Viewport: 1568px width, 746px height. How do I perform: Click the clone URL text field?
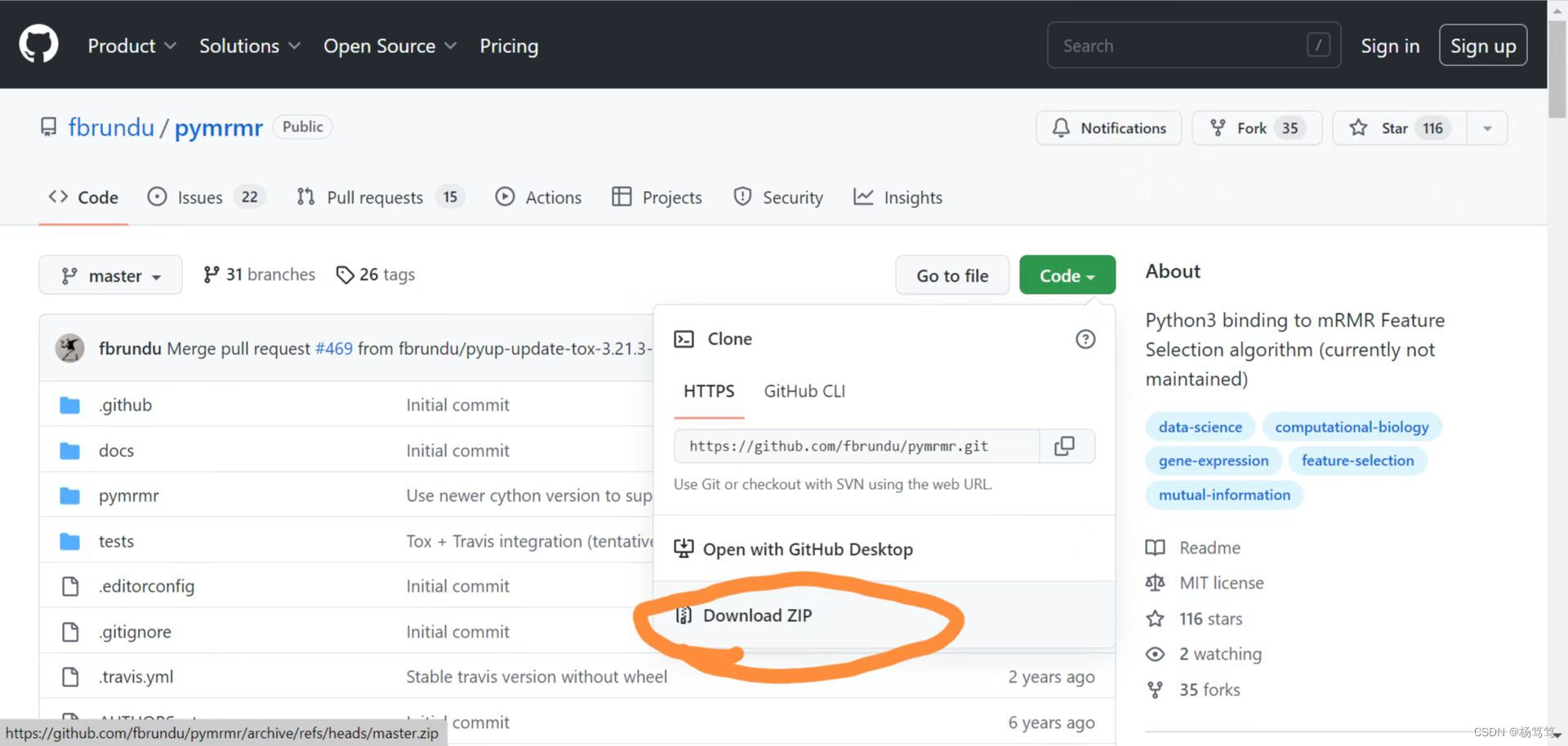point(857,446)
